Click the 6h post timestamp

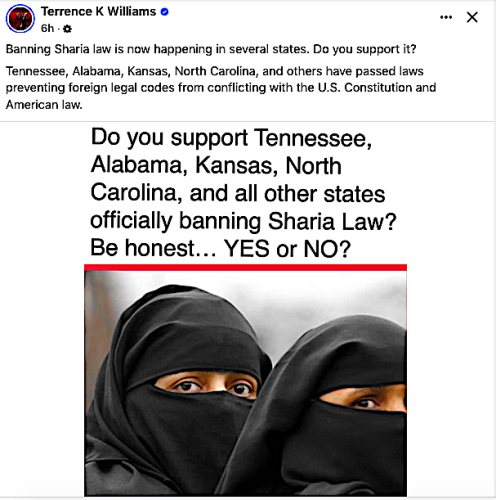click(x=47, y=28)
